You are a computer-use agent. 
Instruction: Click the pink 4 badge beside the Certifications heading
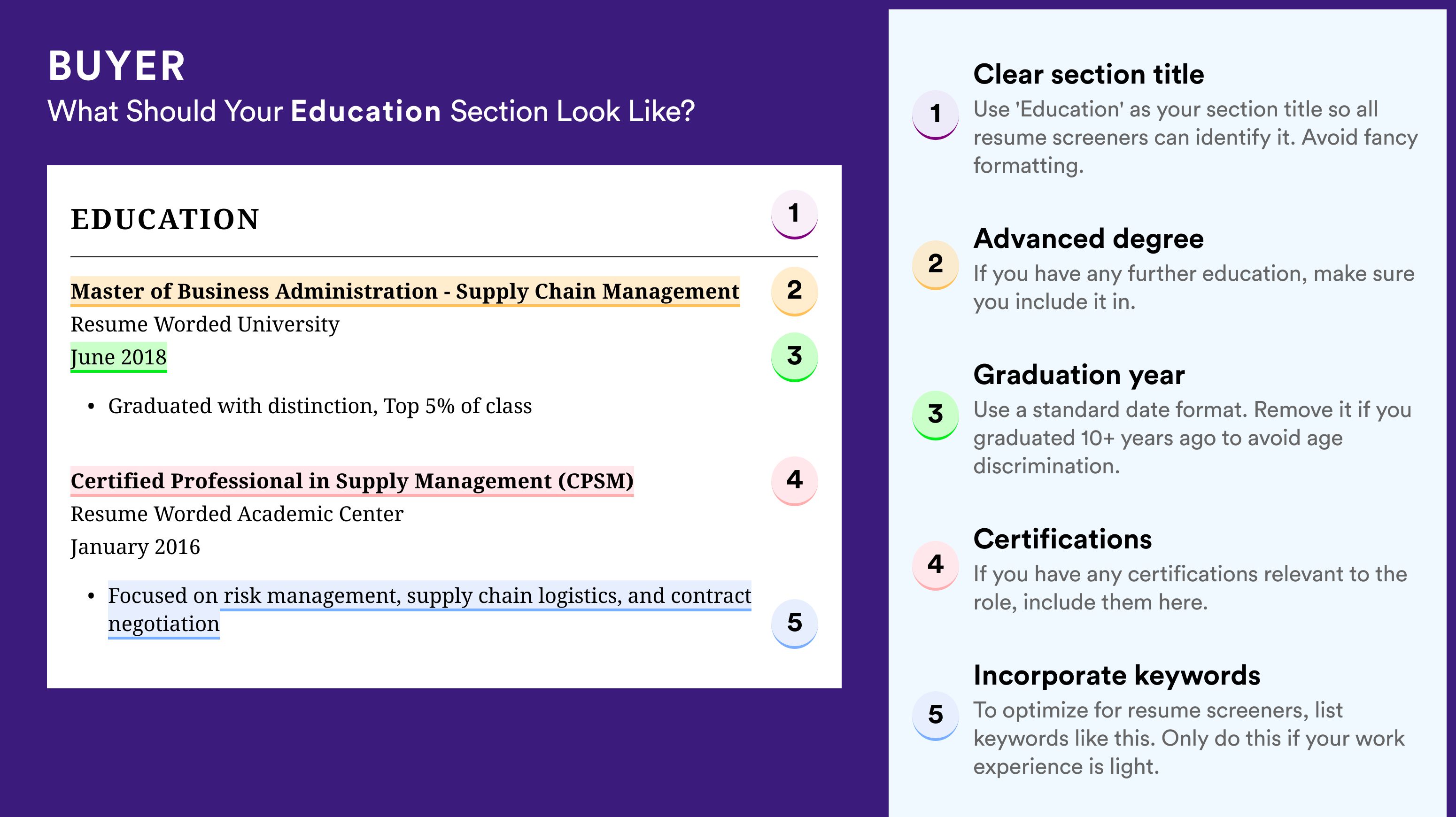tap(936, 565)
